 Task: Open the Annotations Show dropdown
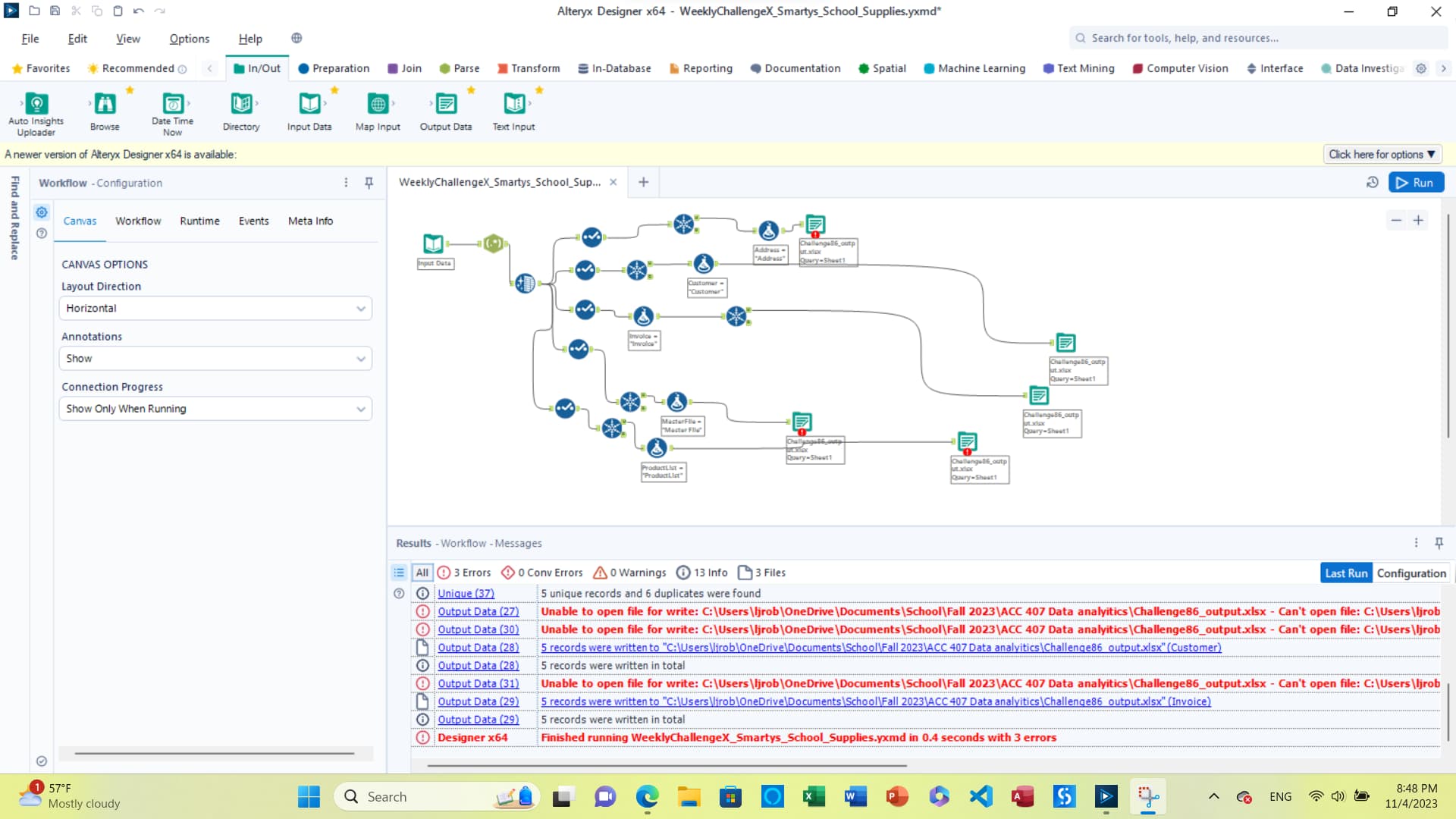[x=215, y=359]
